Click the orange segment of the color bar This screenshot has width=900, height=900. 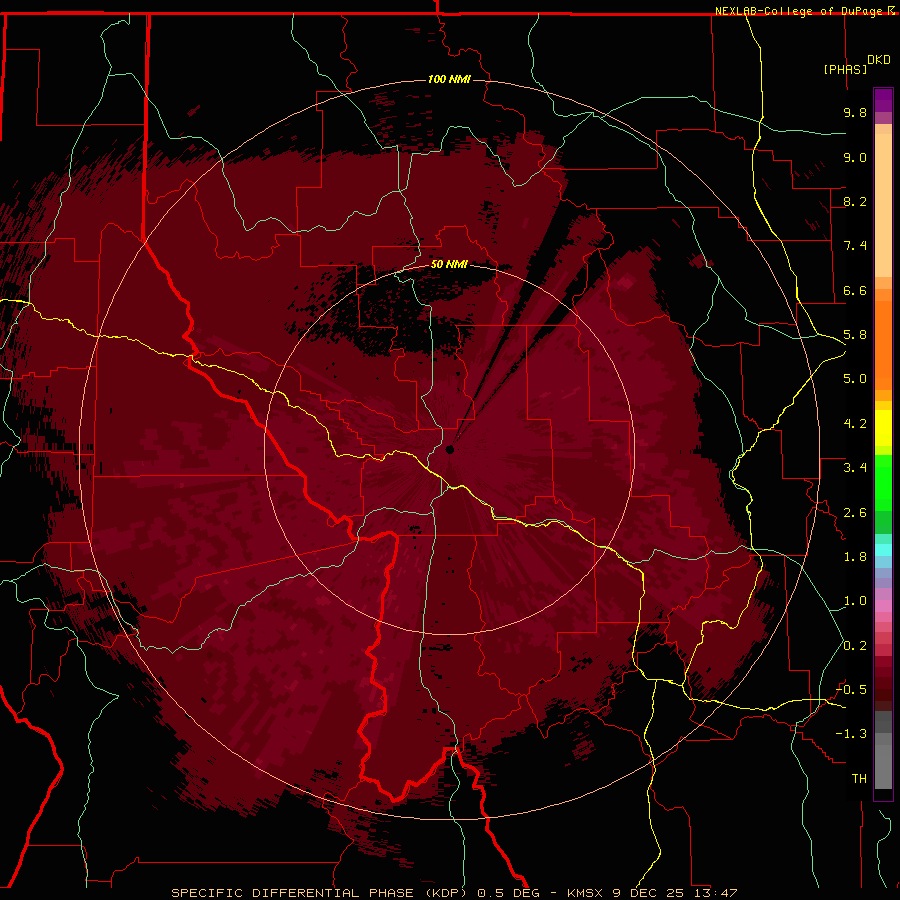point(883,344)
